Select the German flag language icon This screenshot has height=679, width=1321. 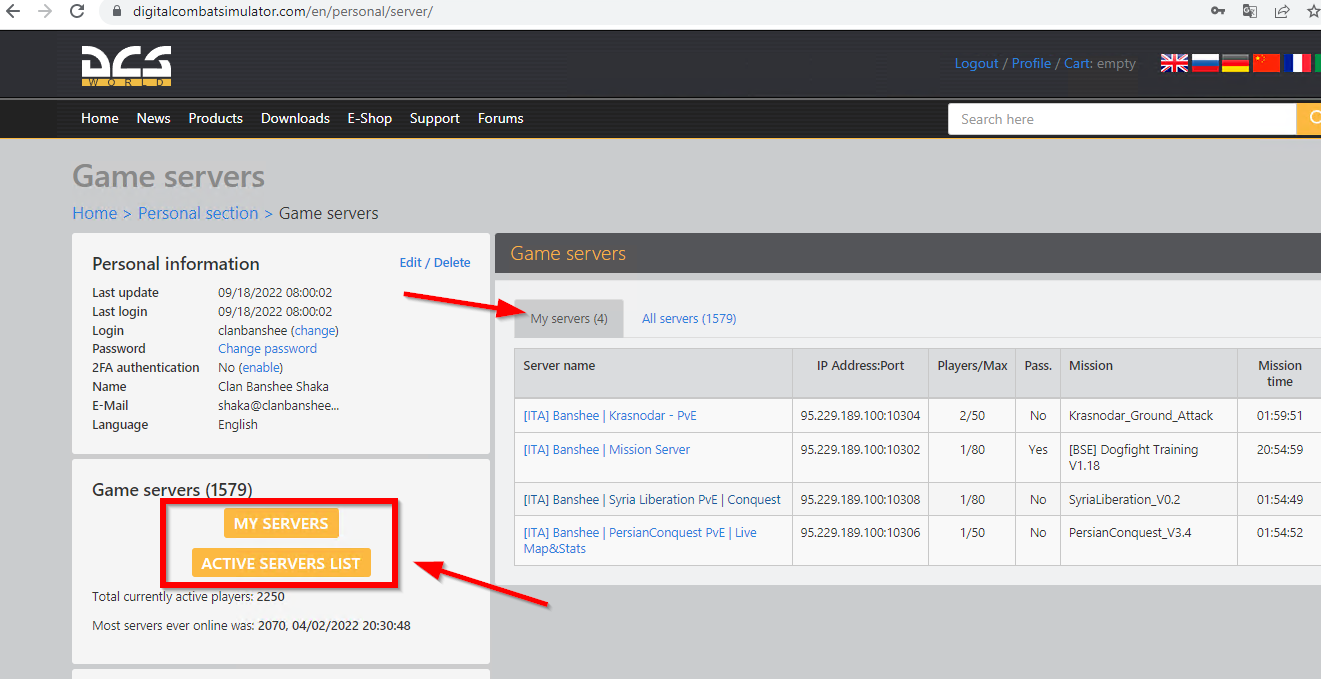[1235, 63]
